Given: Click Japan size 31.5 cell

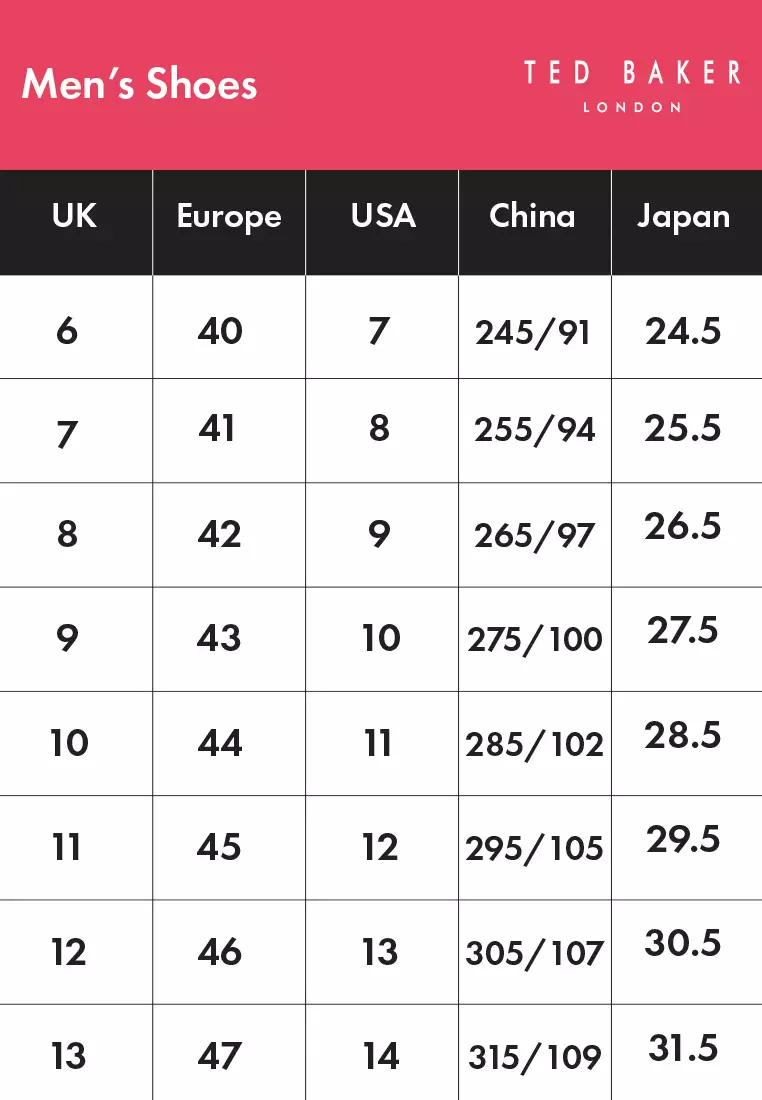Looking at the screenshot, I should (x=687, y=1052).
